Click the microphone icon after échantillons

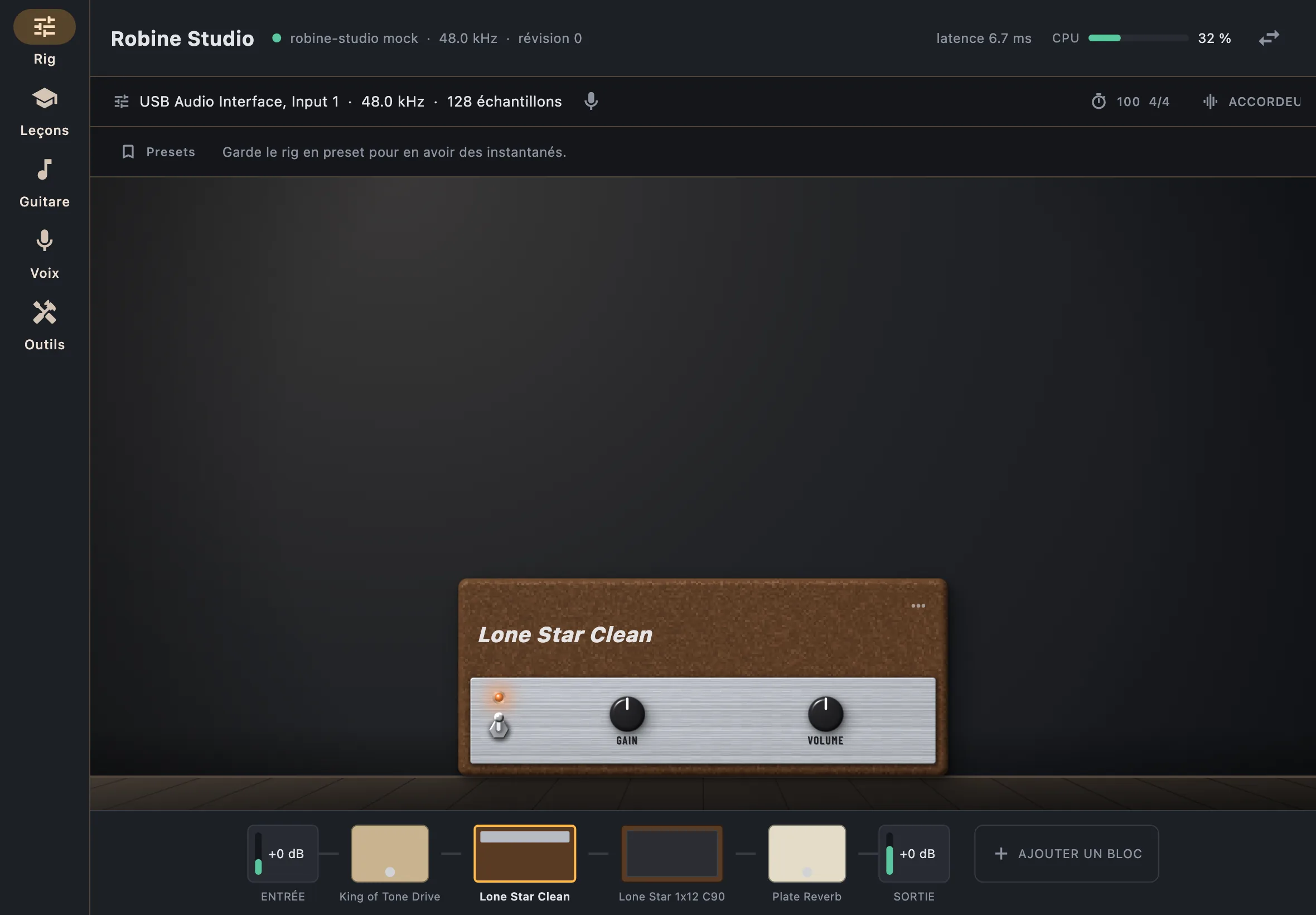[x=591, y=102]
